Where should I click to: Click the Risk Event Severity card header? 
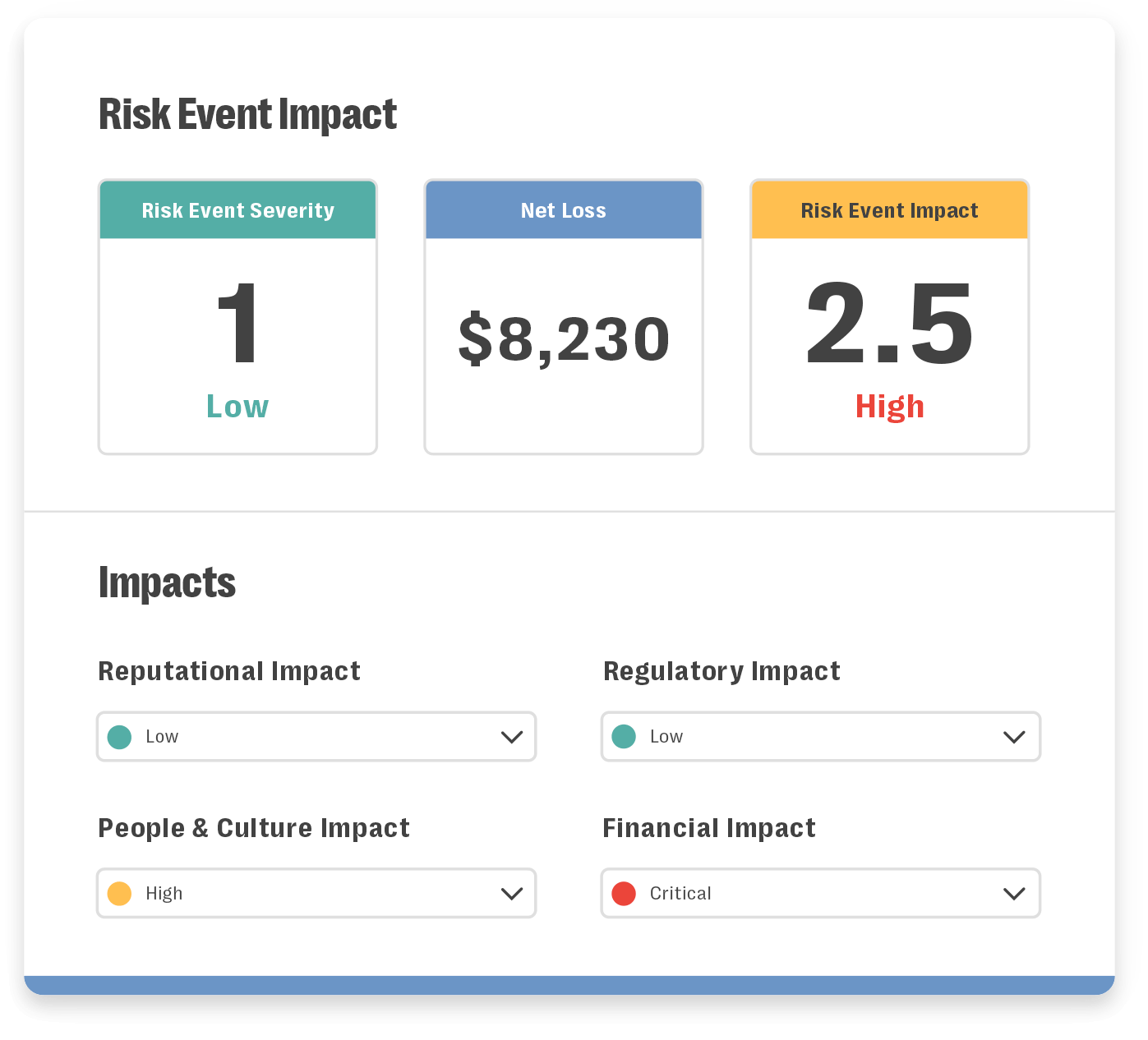(x=237, y=210)
